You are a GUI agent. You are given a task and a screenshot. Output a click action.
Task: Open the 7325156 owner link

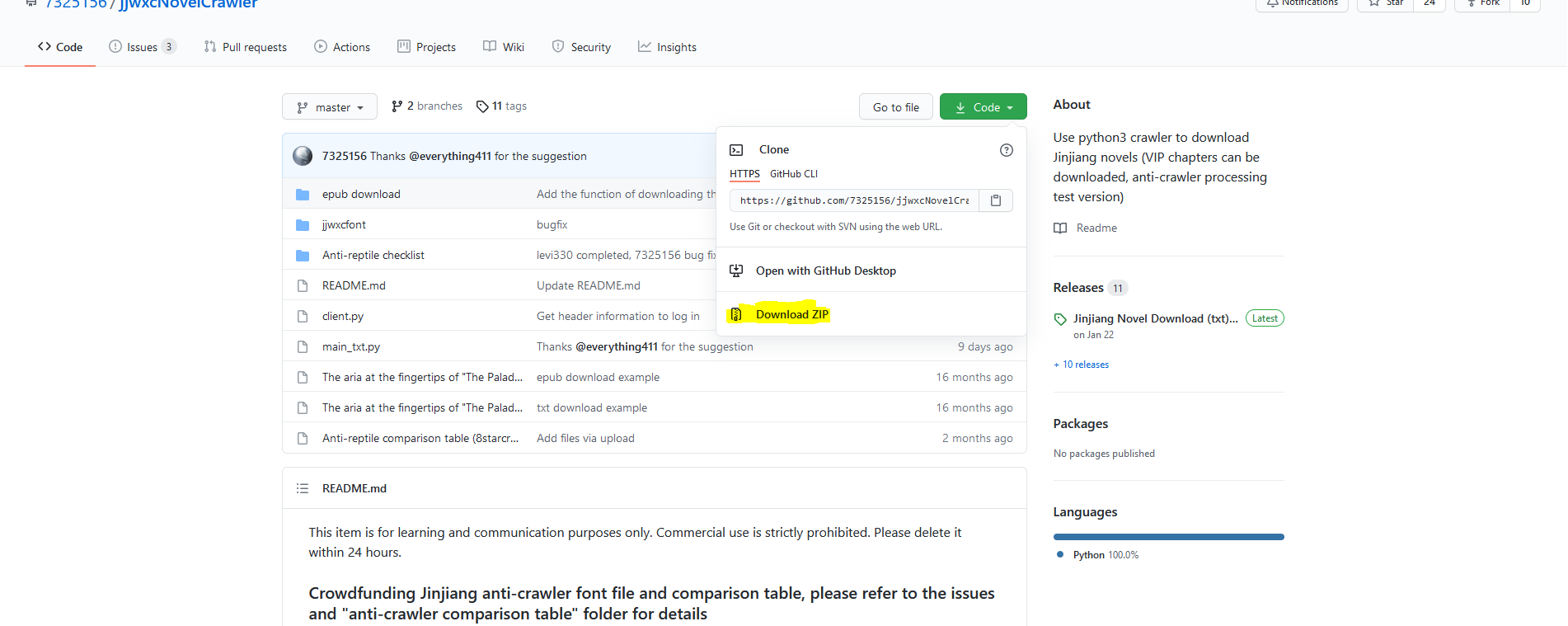pos(76,4)
